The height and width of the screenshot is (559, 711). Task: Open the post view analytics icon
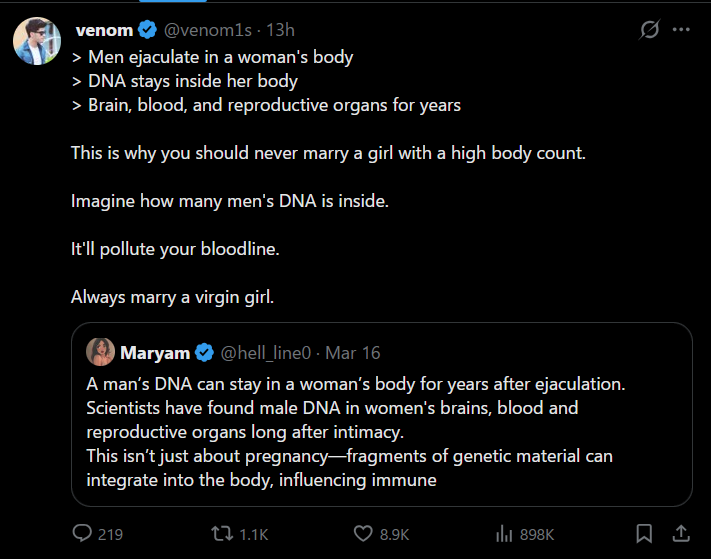click(x=504, y=534)
